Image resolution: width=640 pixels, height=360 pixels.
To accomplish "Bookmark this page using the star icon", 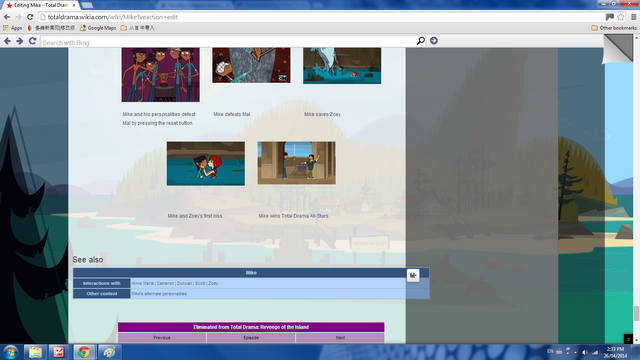I will tap(621, 17).
